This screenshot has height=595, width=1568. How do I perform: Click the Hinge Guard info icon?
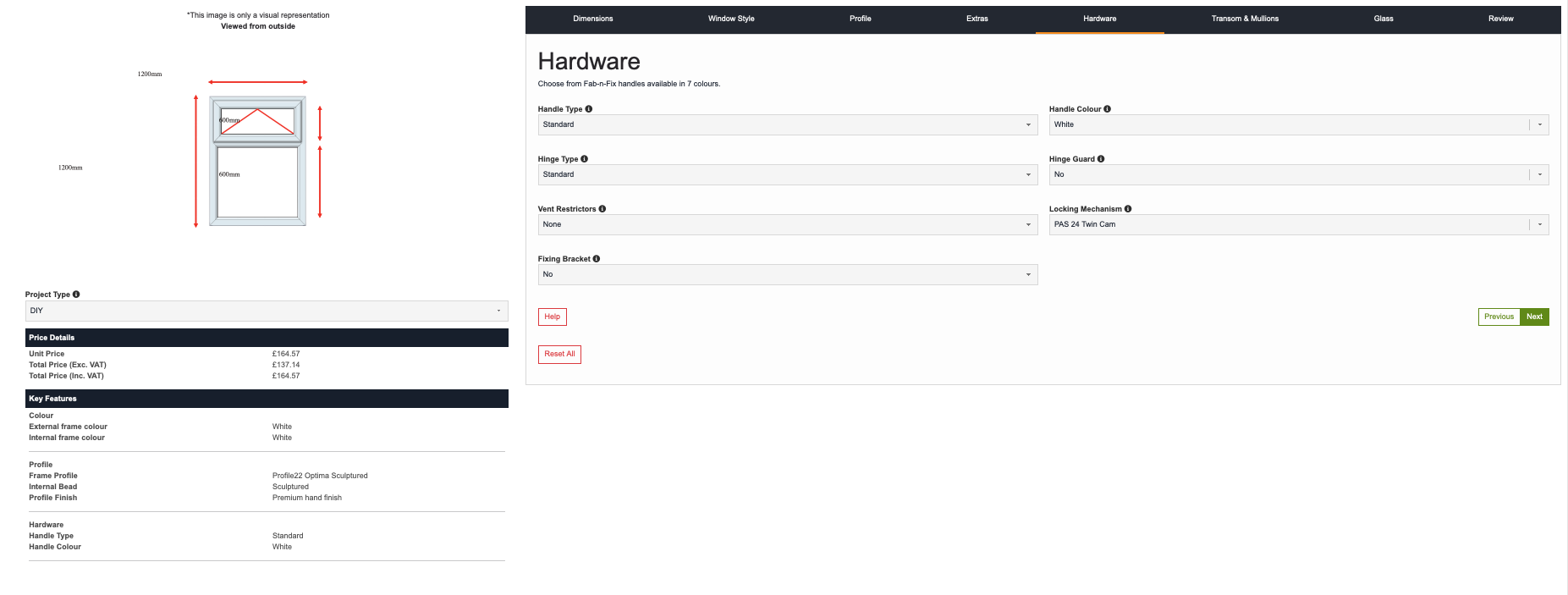(1101, 159)
